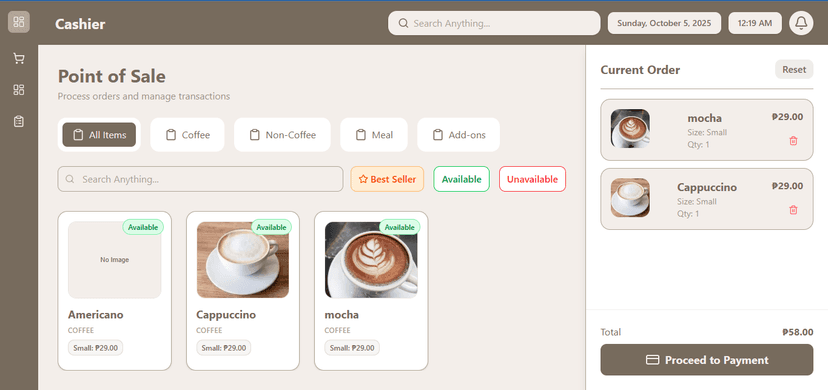This screenshot has height=390, width=828.
Task: Select the mocha product image
Action: coord(371,260)
